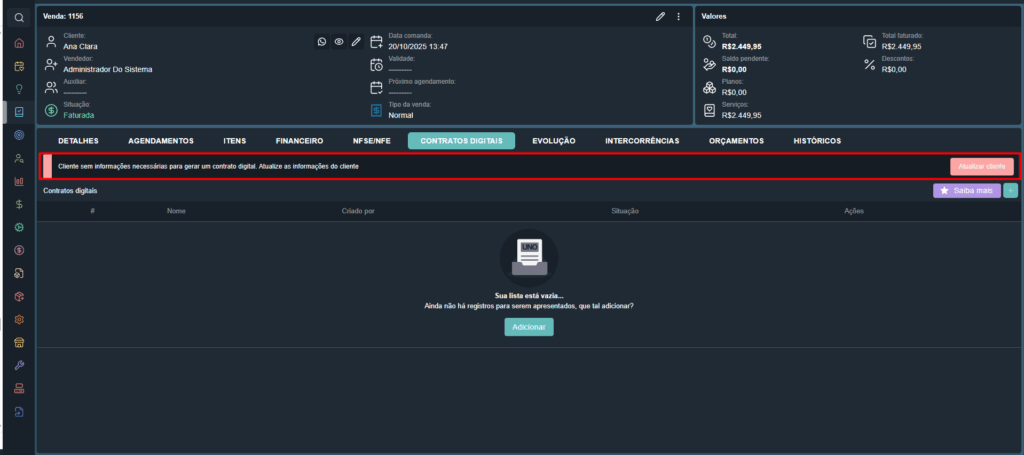The image size is (1024, 455).
Task: Go to the Históricos tab
Action: [817, 141]
